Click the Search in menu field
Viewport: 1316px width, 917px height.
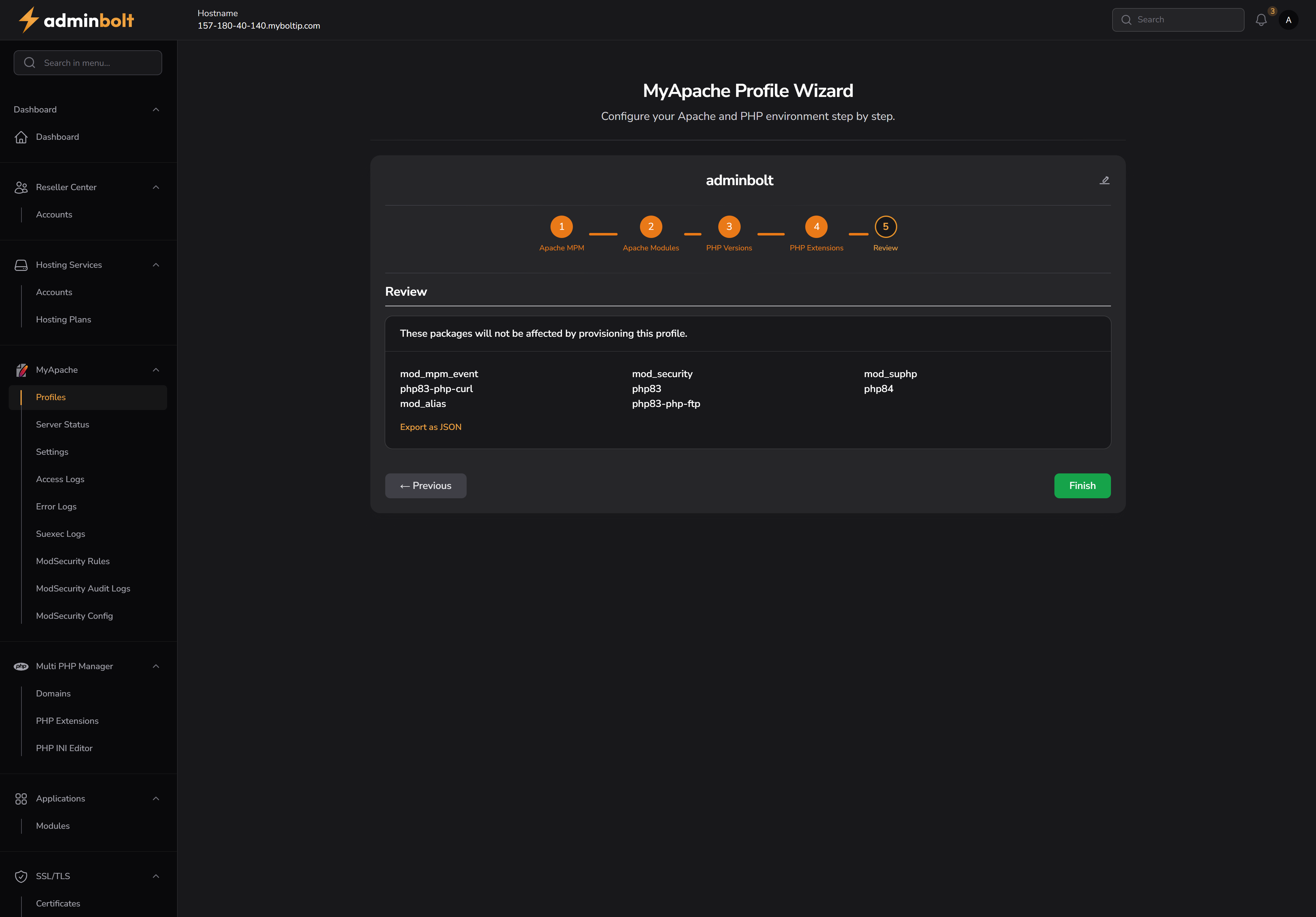click(88, 62)
